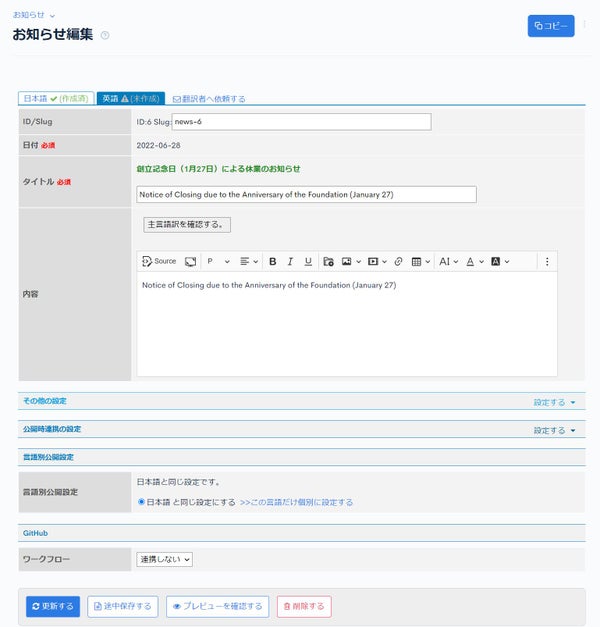Click the この言語だけ個別に設定する link
The image size is (600, 627).
pyautogui.click(x=296, y=502)
